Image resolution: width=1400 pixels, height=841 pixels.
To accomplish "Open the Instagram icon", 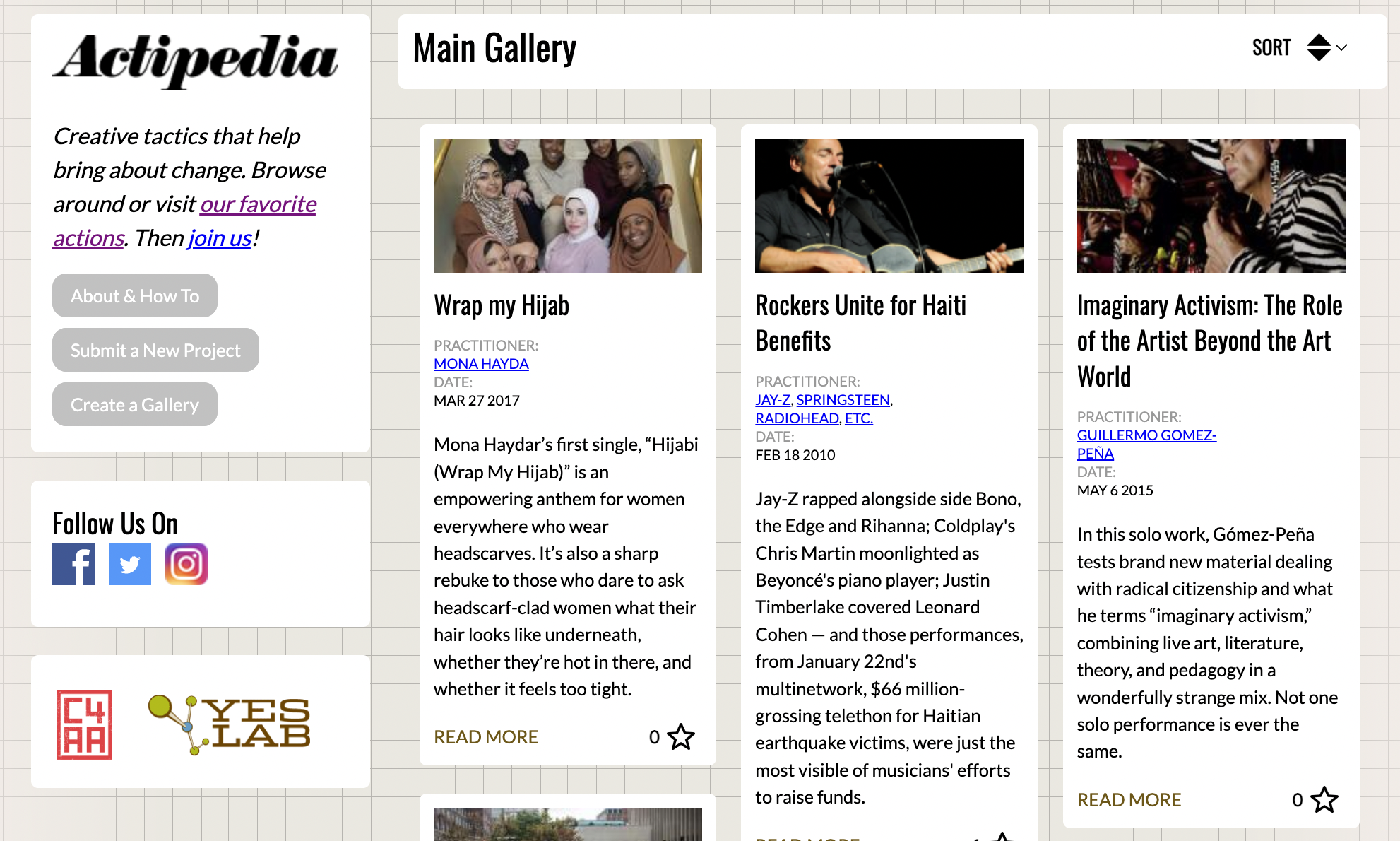I will [186, 564].
